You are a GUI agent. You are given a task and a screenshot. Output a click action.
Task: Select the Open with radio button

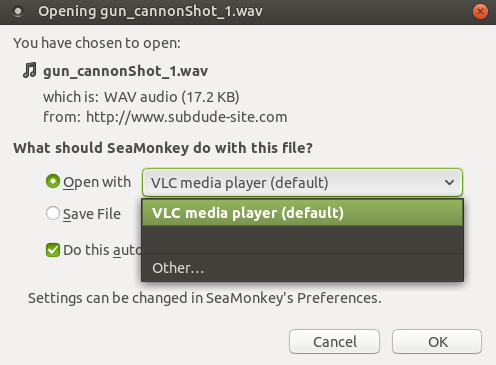tap(53, 181)
